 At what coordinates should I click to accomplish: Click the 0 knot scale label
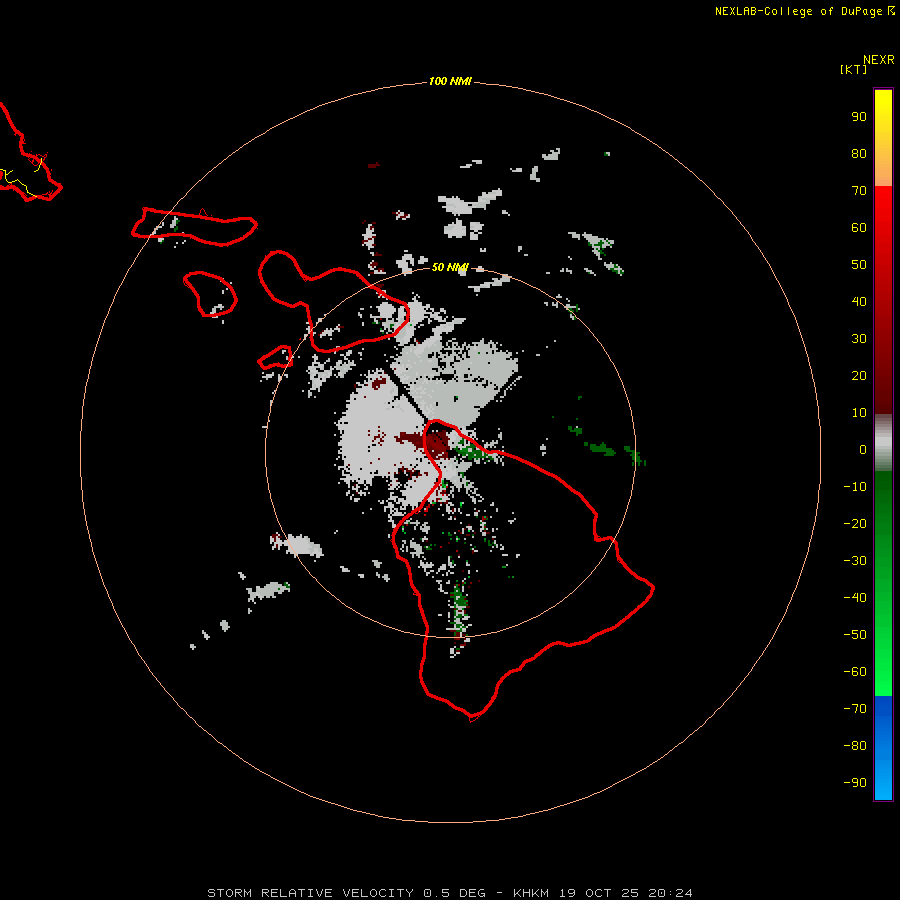click(x=863, y=450)
